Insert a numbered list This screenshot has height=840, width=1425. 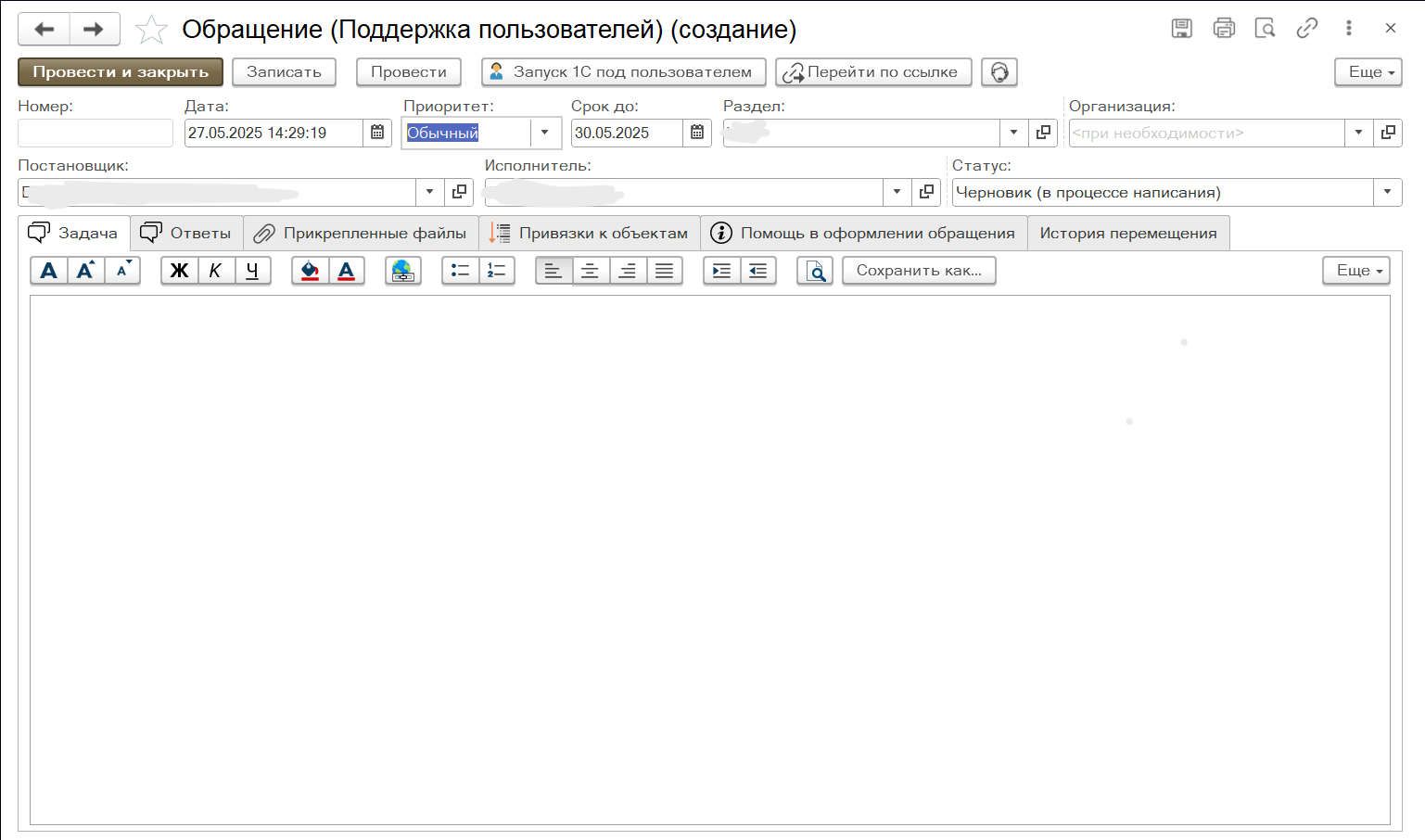pos(497,271)
